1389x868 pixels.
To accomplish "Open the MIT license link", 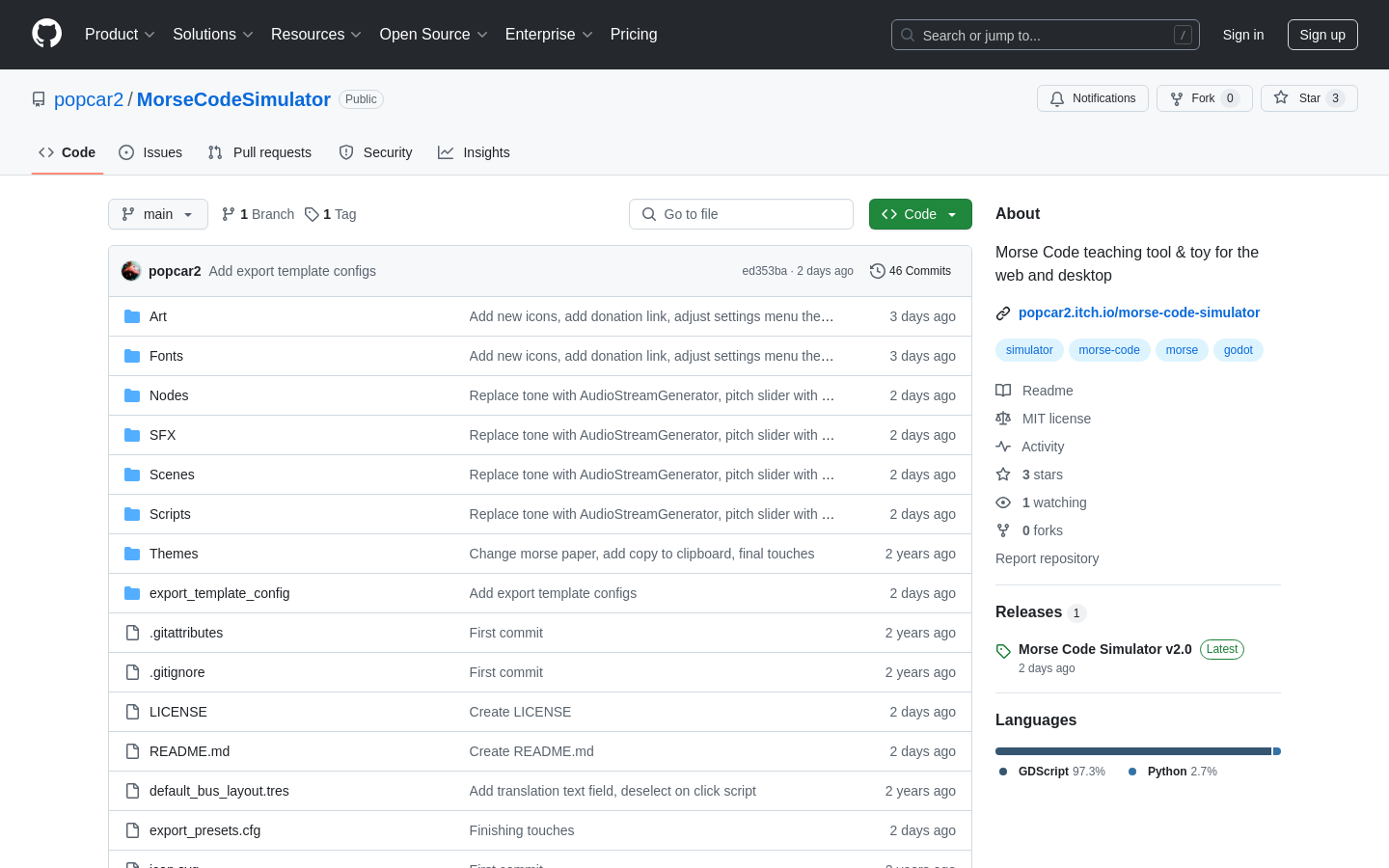I will 1044,419.
